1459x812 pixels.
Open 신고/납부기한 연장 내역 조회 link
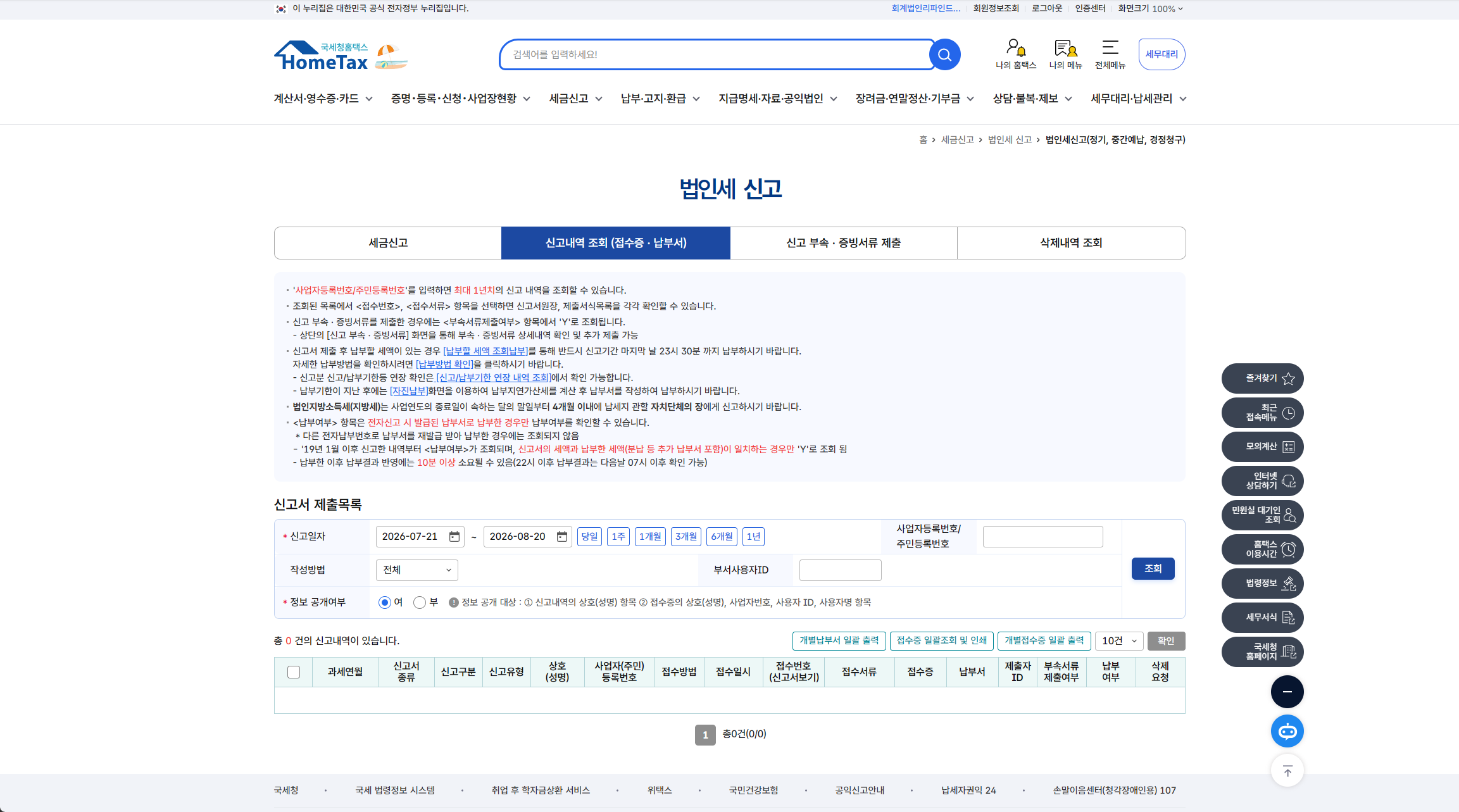(494, 378)
